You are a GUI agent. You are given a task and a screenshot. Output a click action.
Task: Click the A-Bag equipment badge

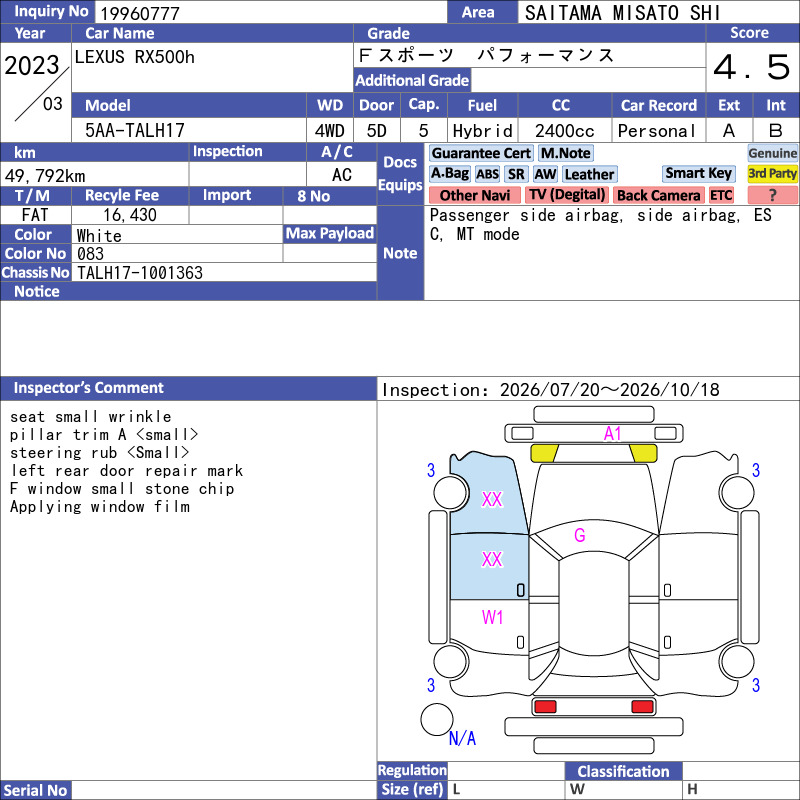pyautogui.click(x=449, y=174)
